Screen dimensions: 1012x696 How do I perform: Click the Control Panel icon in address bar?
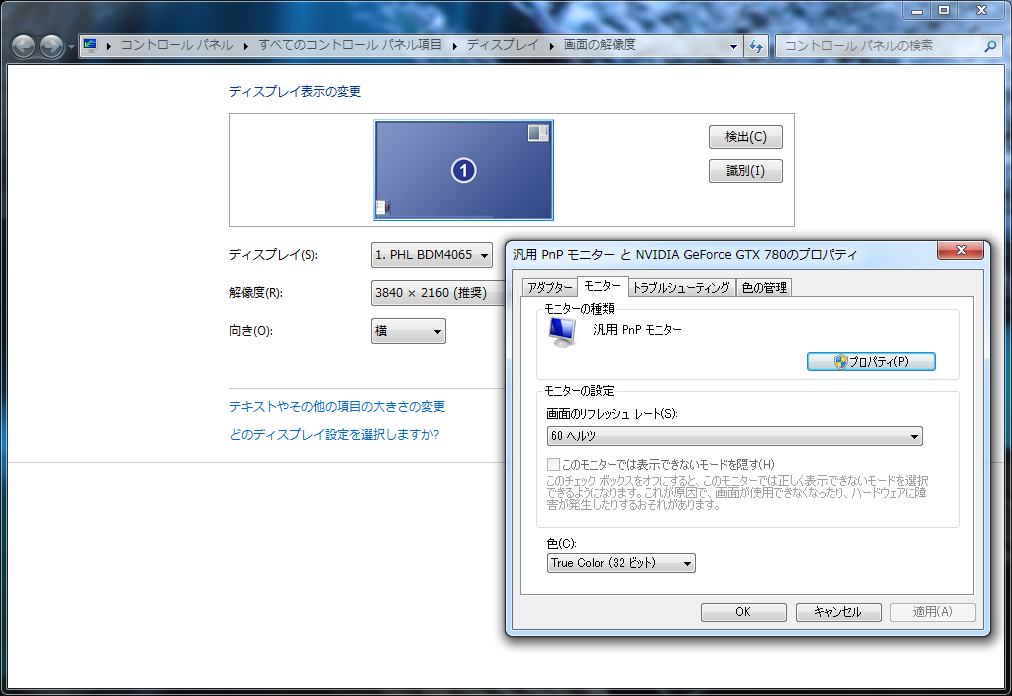pyautogui.click(x=90, y=45)
